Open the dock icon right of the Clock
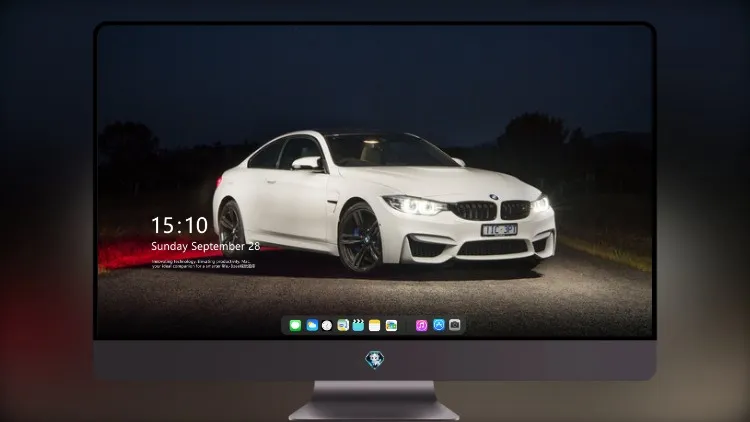750x422 pixels. (x=342, y=325)
